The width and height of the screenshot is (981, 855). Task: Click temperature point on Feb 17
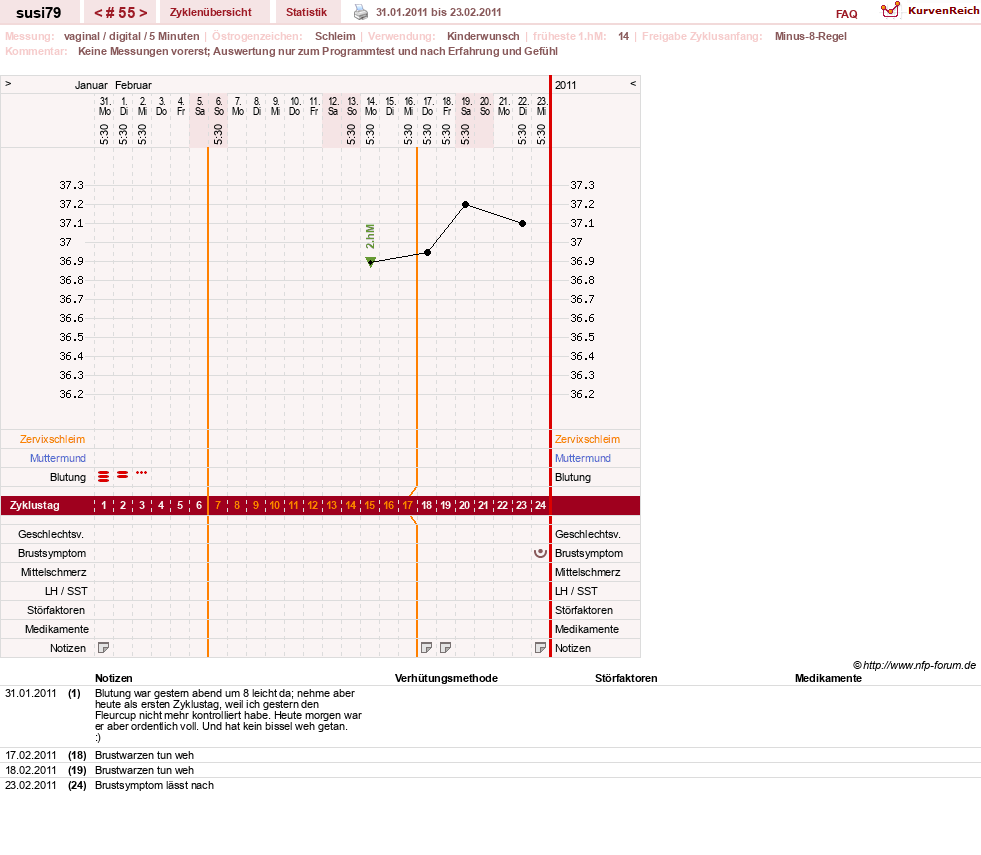point(427,253)
